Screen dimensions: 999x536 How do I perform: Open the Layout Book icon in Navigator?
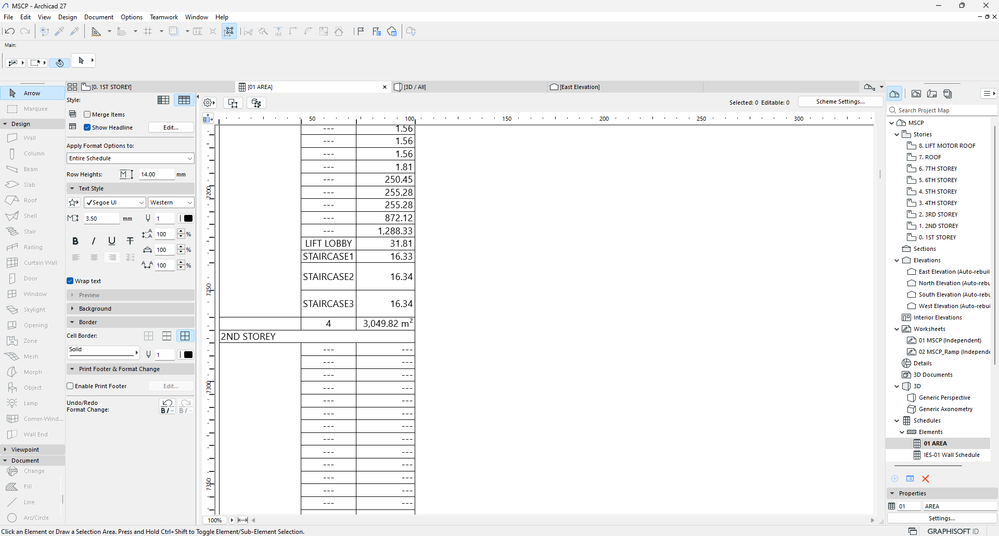pos(932,94)
